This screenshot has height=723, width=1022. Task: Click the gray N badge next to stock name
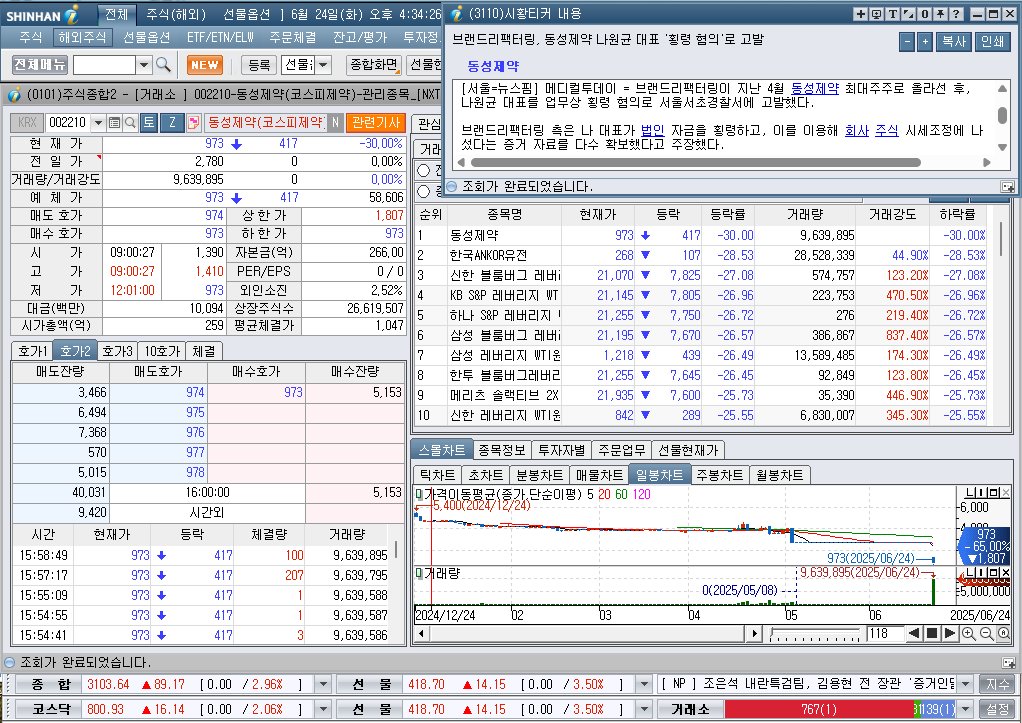pos(334,122)
